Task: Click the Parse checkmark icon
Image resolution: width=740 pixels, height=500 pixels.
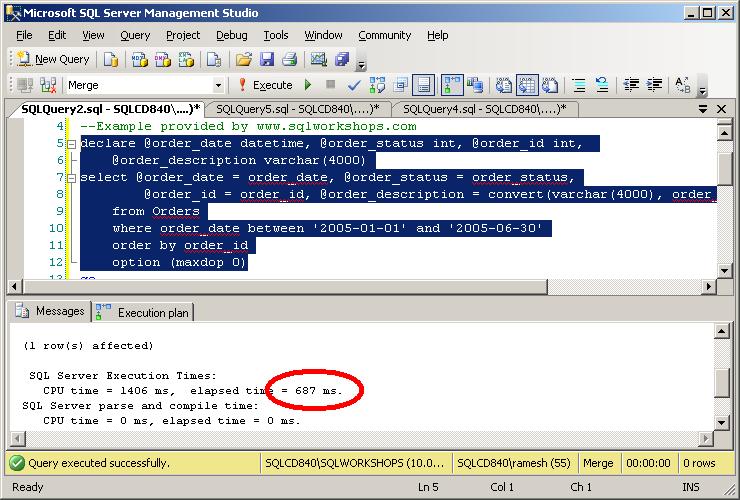Action: [x=354, y=85]
